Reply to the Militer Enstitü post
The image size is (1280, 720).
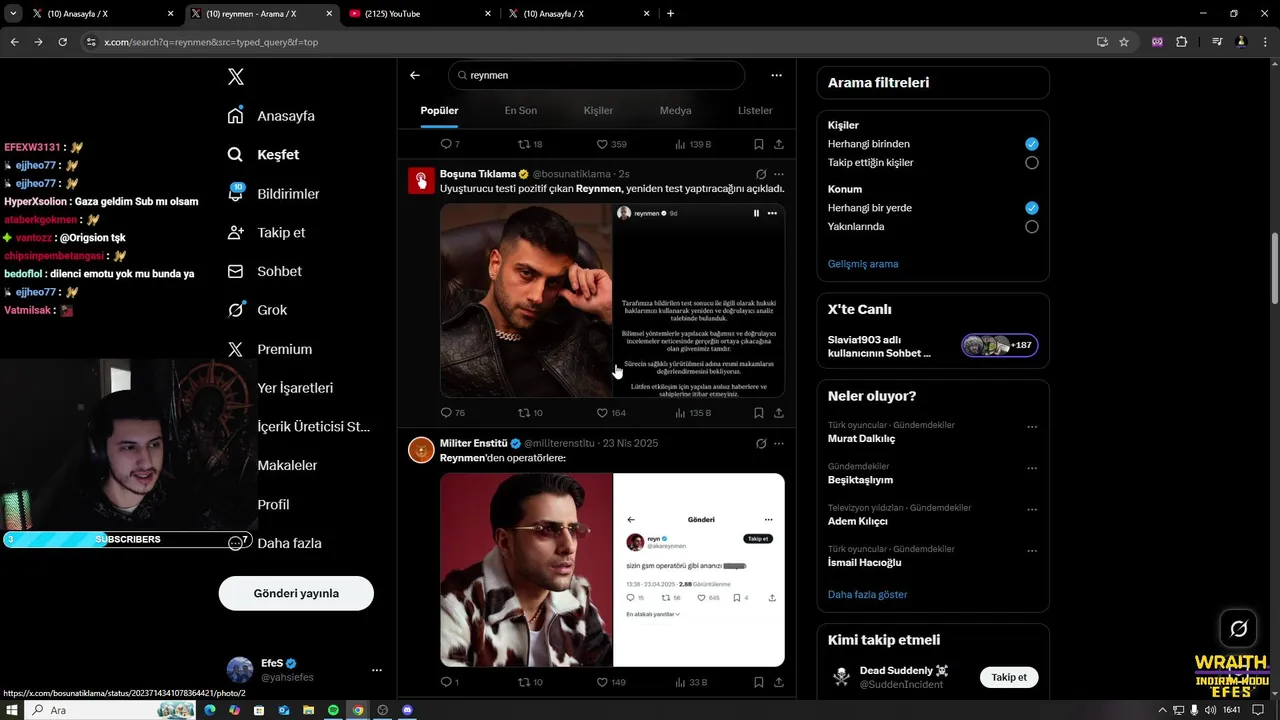click(x=450, y=682)
